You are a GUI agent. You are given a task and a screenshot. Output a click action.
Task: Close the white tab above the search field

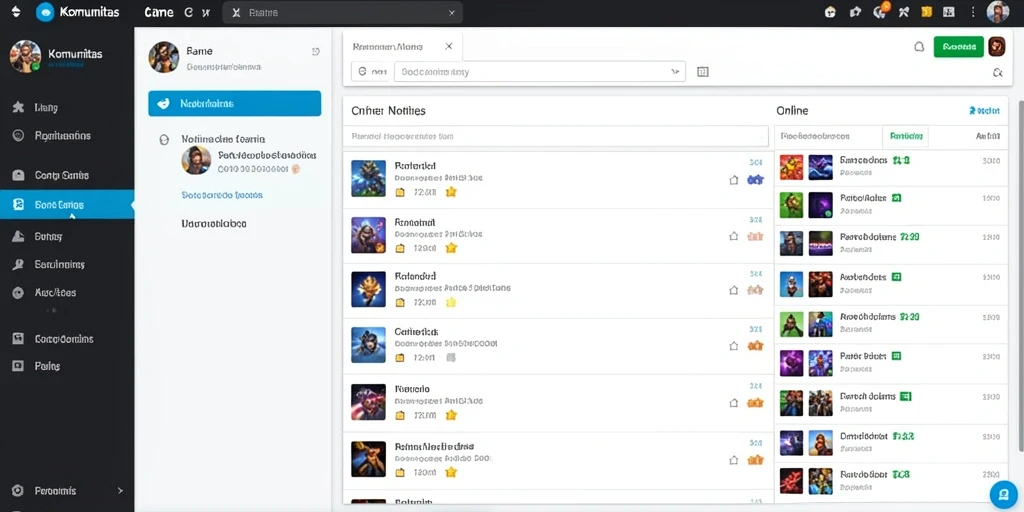449,46
